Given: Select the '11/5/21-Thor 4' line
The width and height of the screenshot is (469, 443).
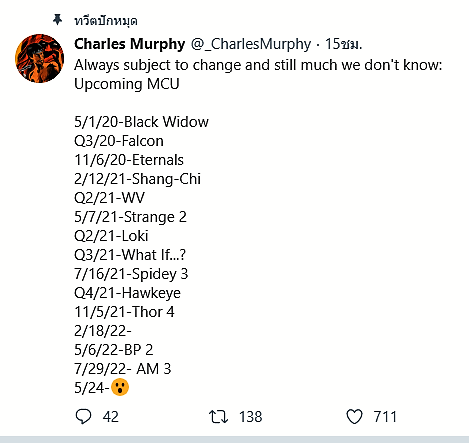Looking at the screenshot, I should (124, 312).
